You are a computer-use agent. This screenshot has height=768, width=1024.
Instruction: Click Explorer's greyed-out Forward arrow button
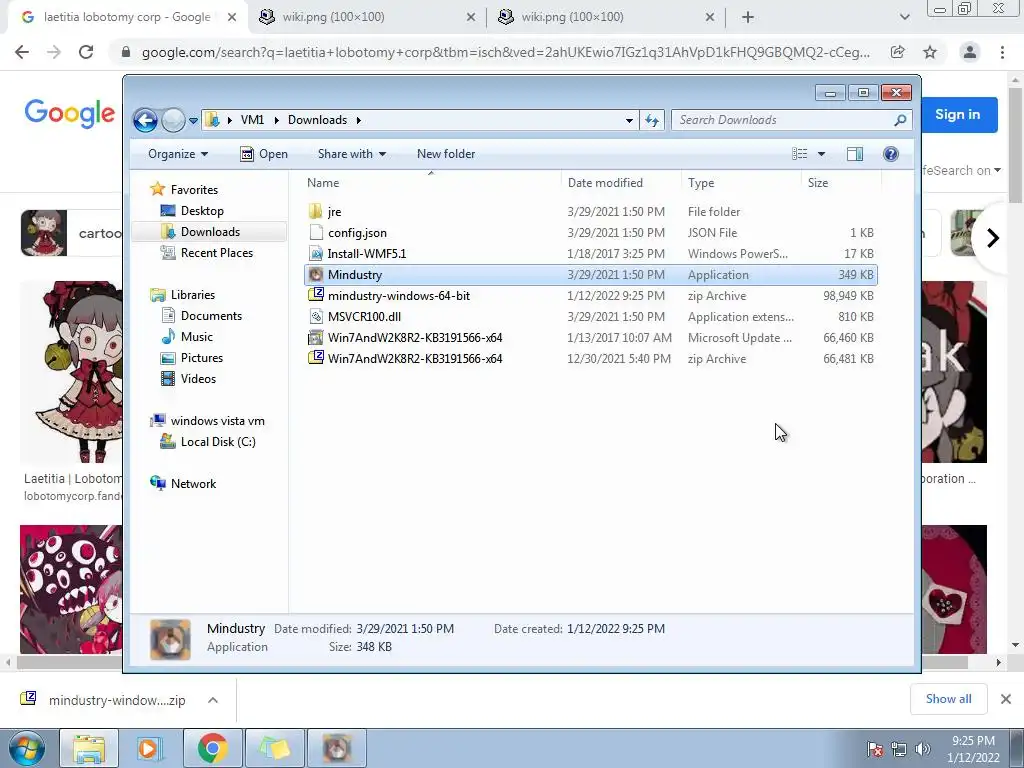point(173,120)
